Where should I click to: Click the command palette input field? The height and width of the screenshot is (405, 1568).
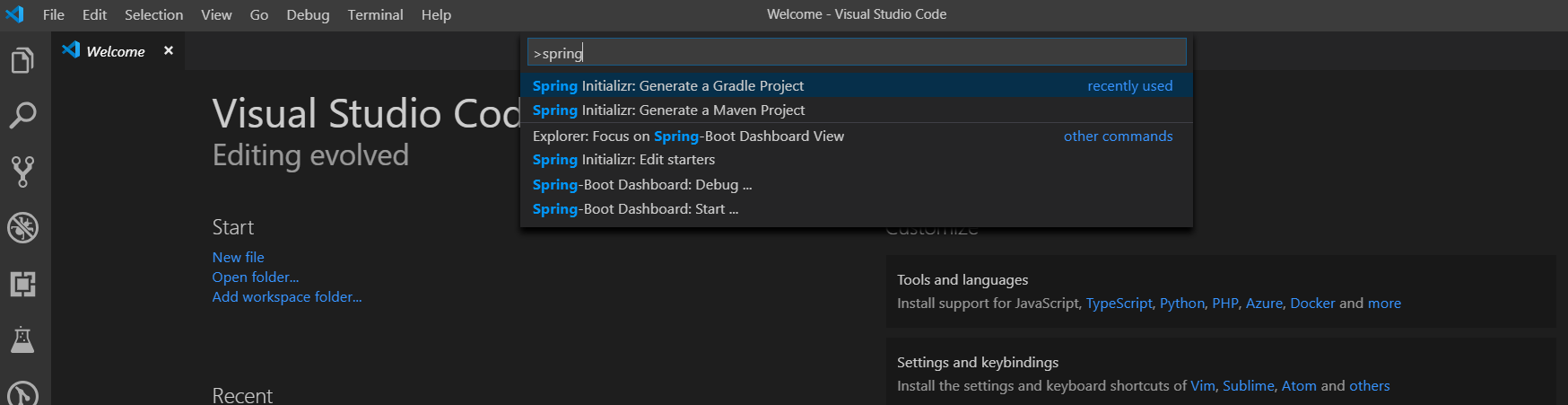[x=856, y=53]
